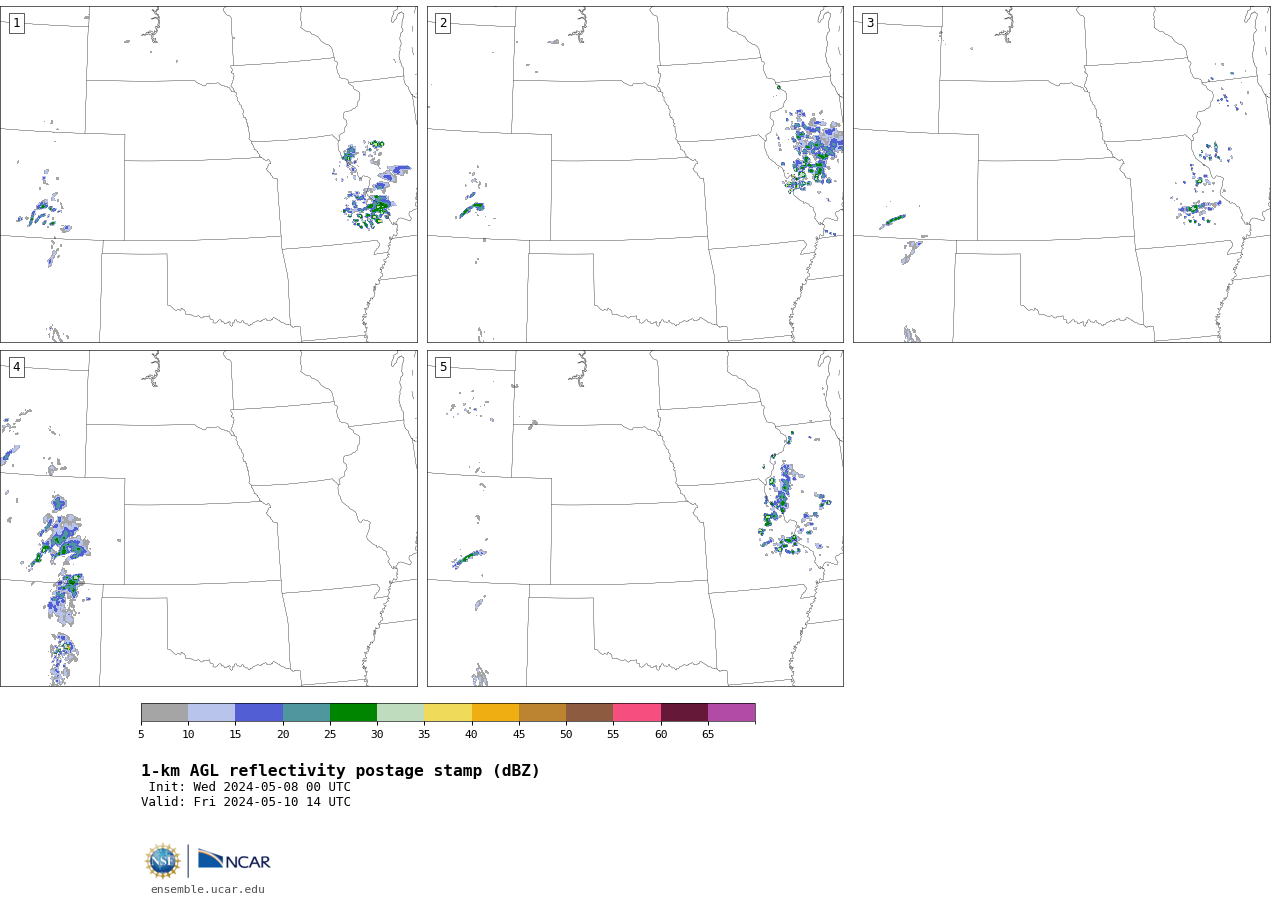The image size is (1280, 901).
Task: Open ensemble member 1 reflectivity map
Action: (208, 174)
